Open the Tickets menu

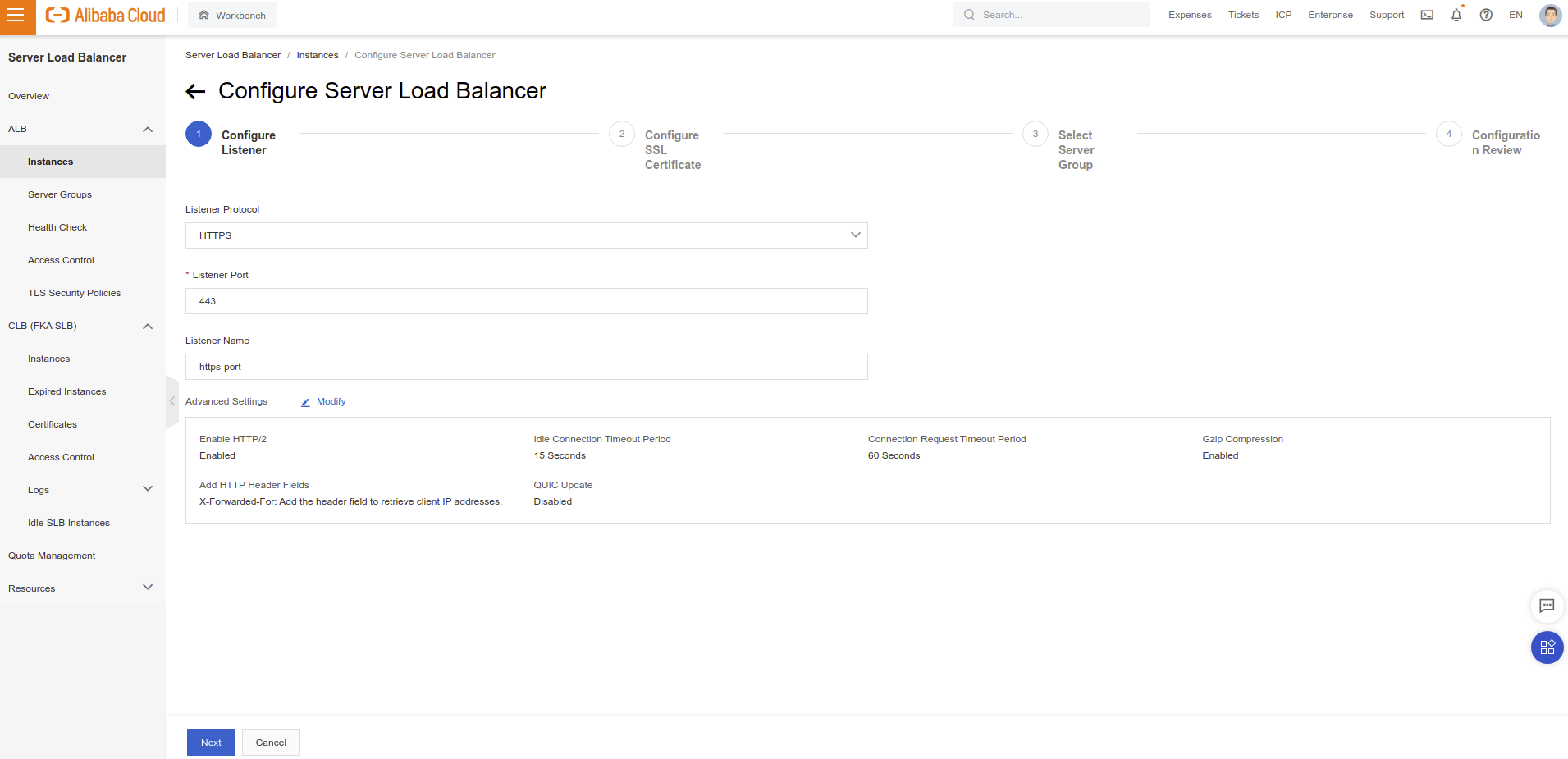(x=1243, y=15)
